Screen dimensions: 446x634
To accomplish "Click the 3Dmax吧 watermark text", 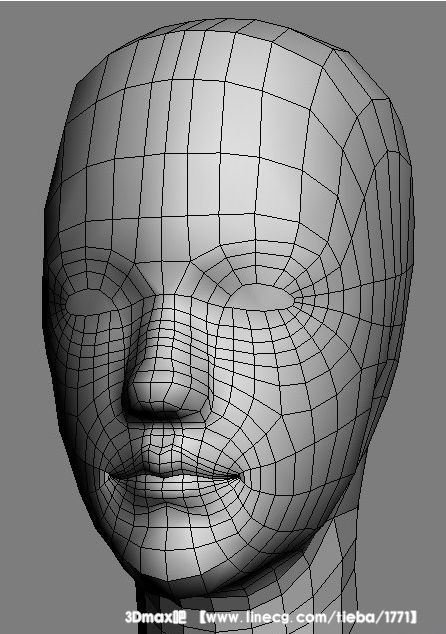I will pos(156,617).
